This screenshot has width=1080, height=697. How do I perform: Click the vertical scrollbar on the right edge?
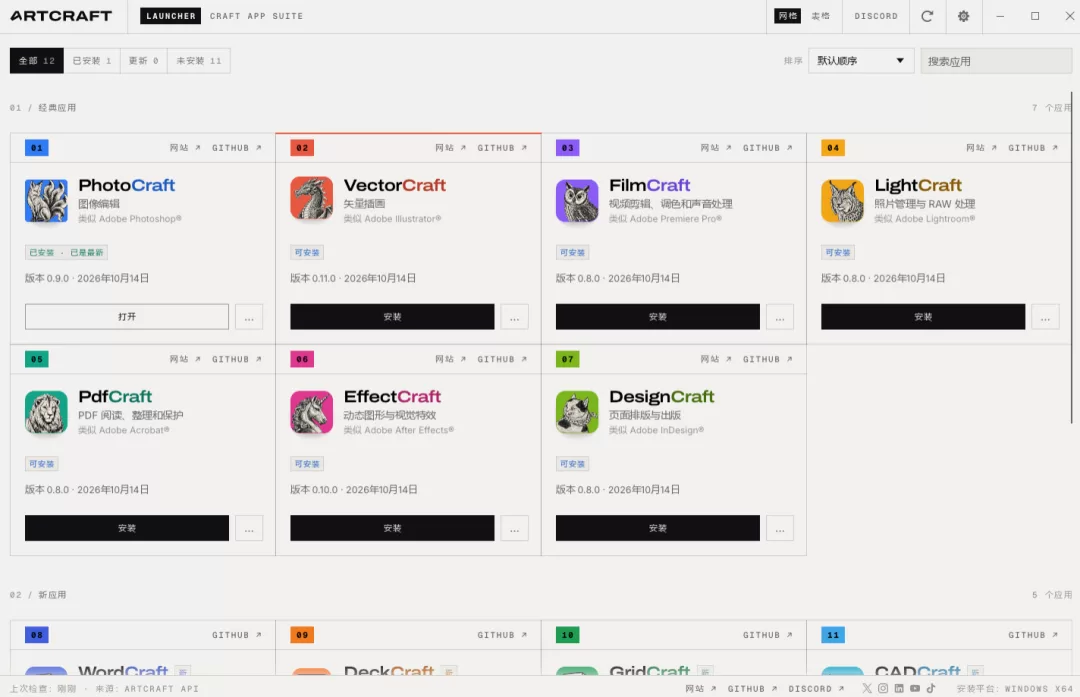click(x=1072, y=258)
